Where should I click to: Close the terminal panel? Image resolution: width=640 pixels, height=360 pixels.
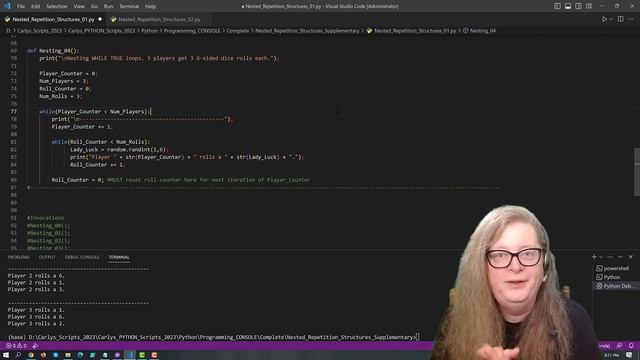point(631,257)
